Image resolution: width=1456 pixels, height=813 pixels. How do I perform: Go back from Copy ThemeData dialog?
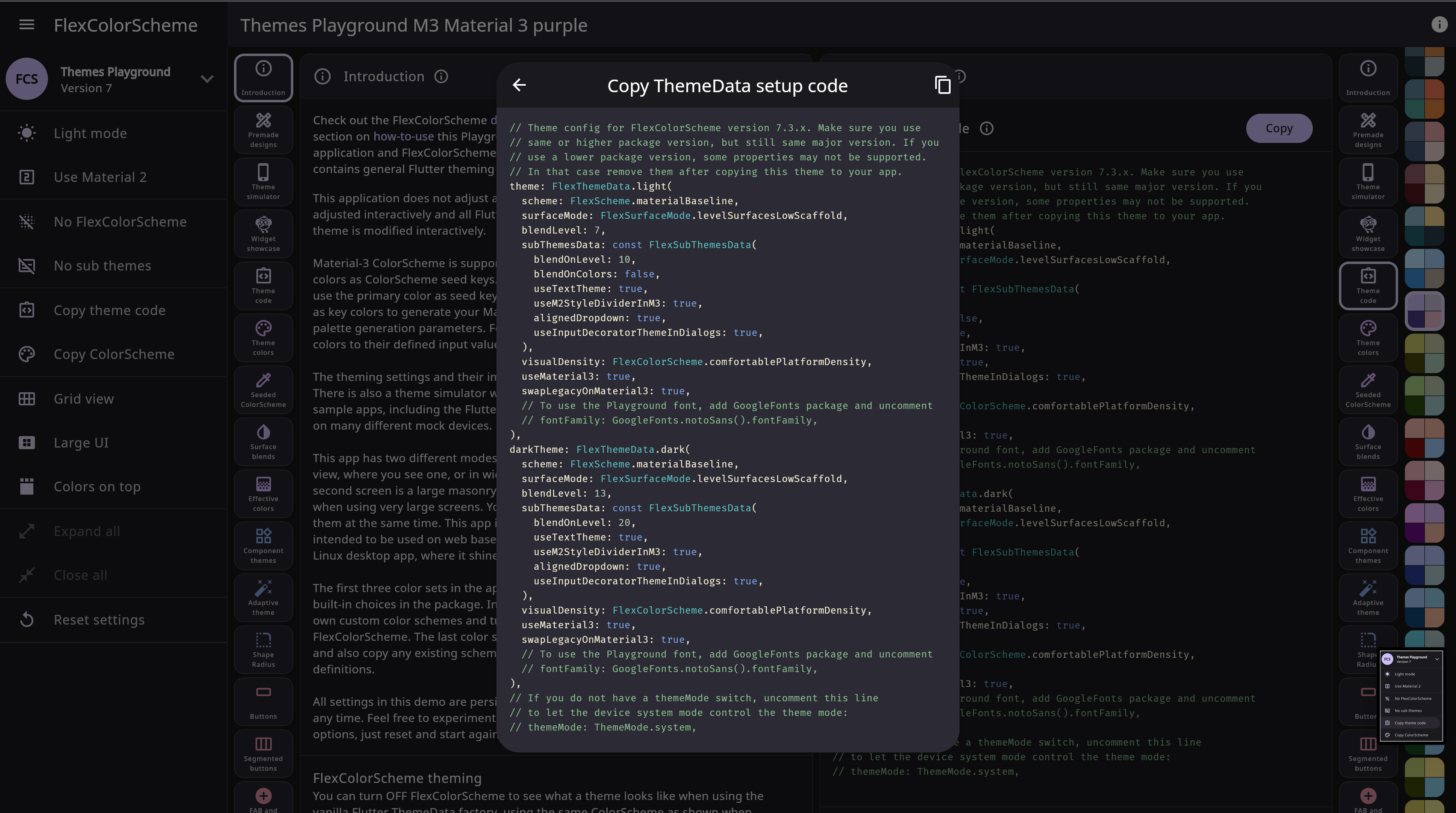[x=520, y=85]
